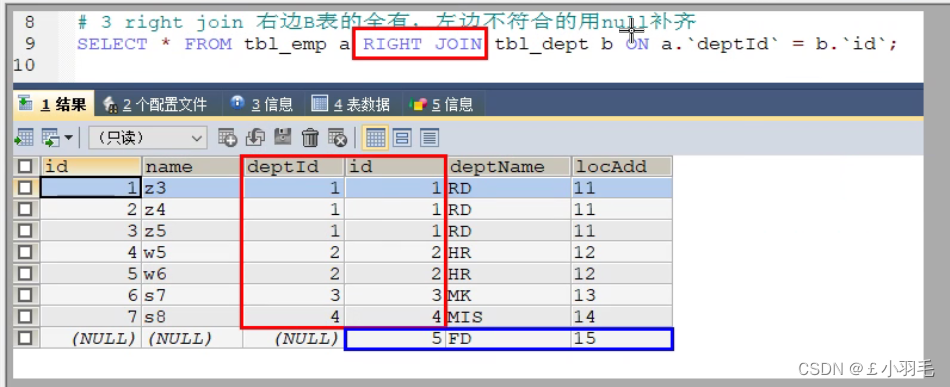Check the row checkbox for w6

[25, 274]
